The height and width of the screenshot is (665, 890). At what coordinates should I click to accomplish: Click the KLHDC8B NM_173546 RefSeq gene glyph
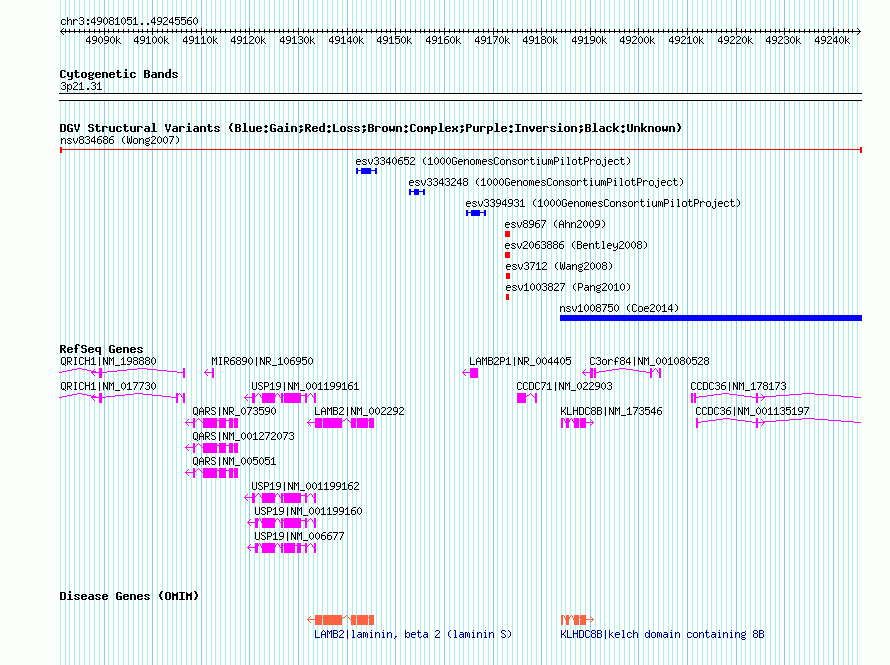577,423
